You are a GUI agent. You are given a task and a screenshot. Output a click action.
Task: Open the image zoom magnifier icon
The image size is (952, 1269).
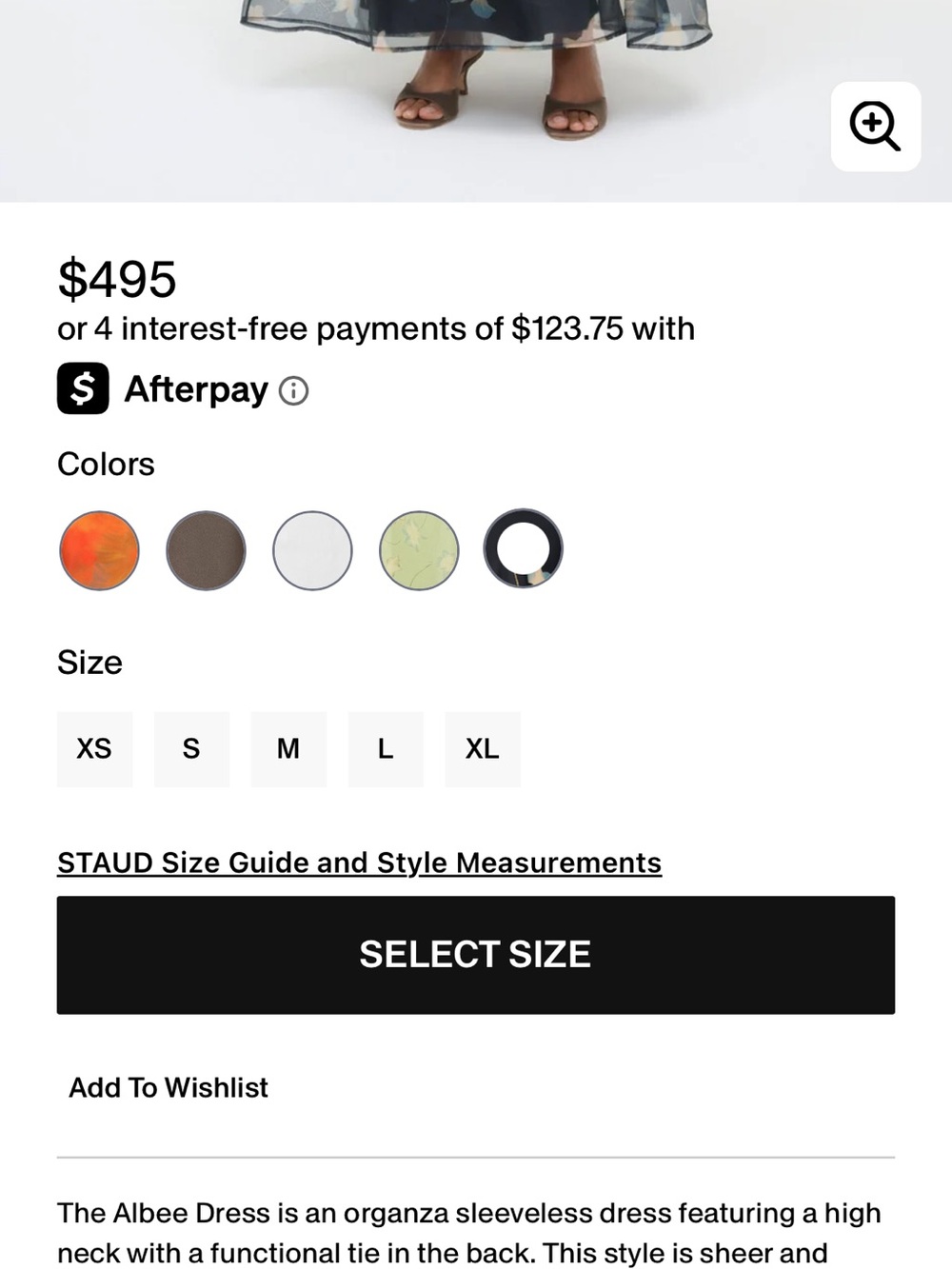(x=876, y=127)
